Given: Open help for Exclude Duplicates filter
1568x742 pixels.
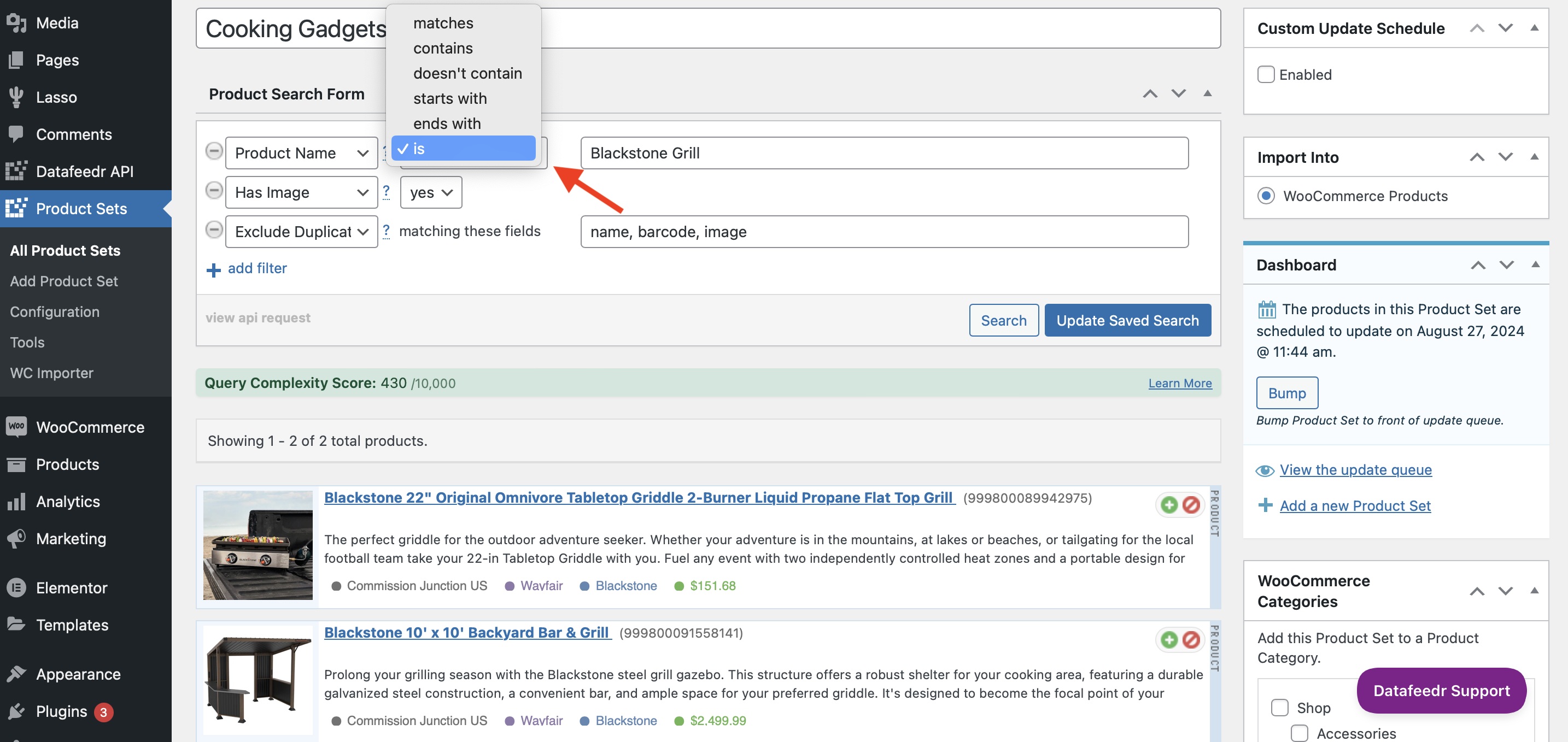Looking at the screenshot, I should (x=386, y=231).
